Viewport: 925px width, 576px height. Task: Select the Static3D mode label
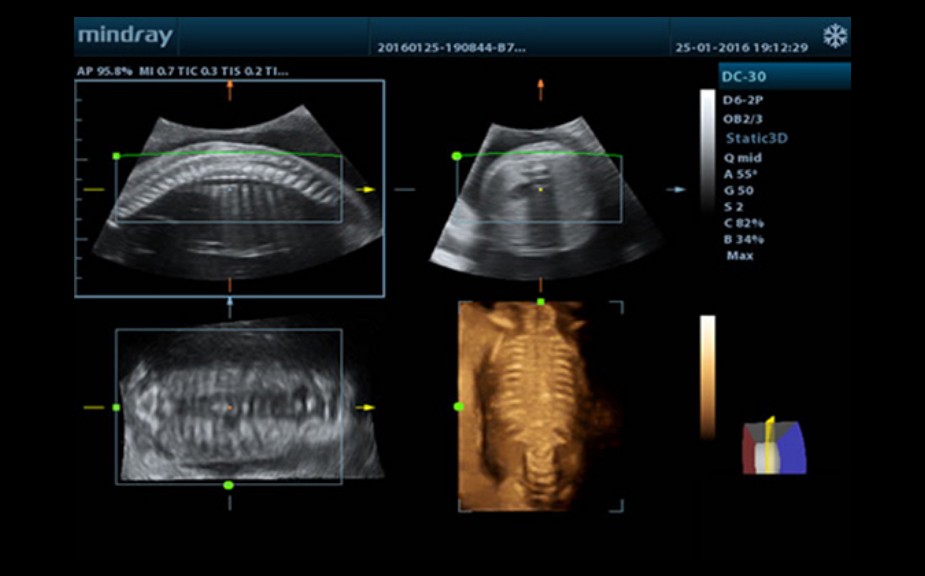click(756, 139)
